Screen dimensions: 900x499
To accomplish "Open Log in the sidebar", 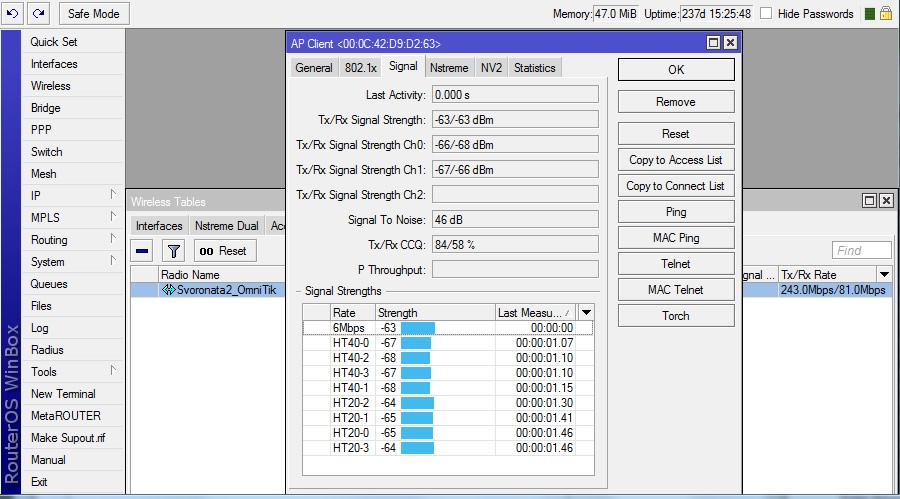I will click(x=40, y=328).
